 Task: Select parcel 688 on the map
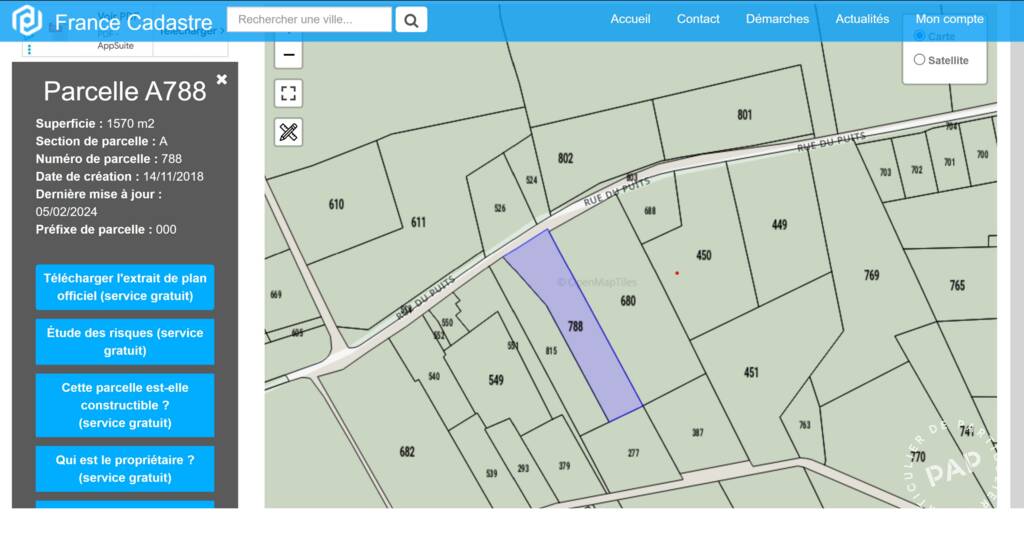point(650,210)
